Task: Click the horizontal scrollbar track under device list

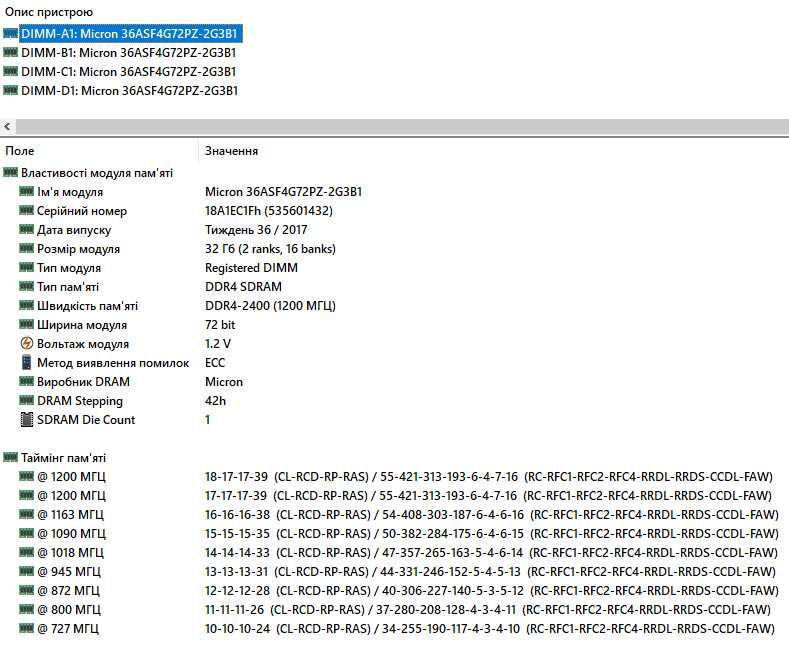Action: (402, 126)
